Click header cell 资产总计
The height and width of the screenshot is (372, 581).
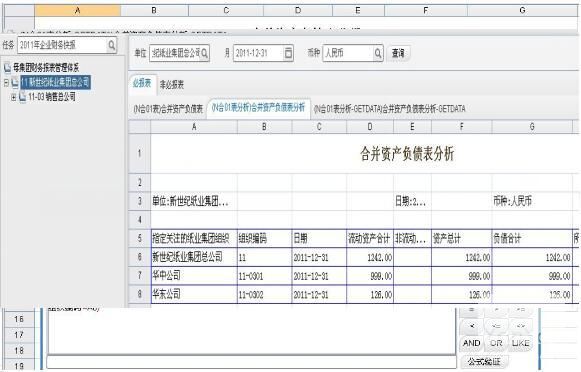pos(462,238)
